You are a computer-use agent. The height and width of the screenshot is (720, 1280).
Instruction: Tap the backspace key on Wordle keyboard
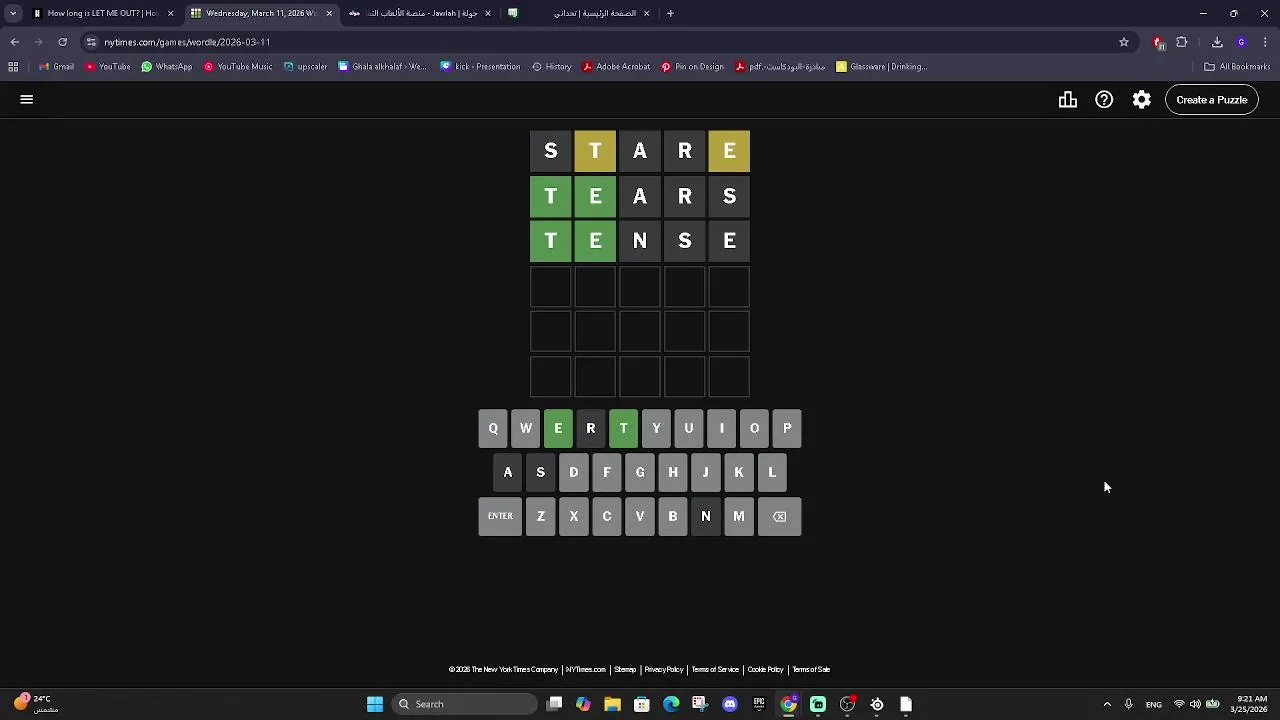pyautogui.click(x=780, y=516)
